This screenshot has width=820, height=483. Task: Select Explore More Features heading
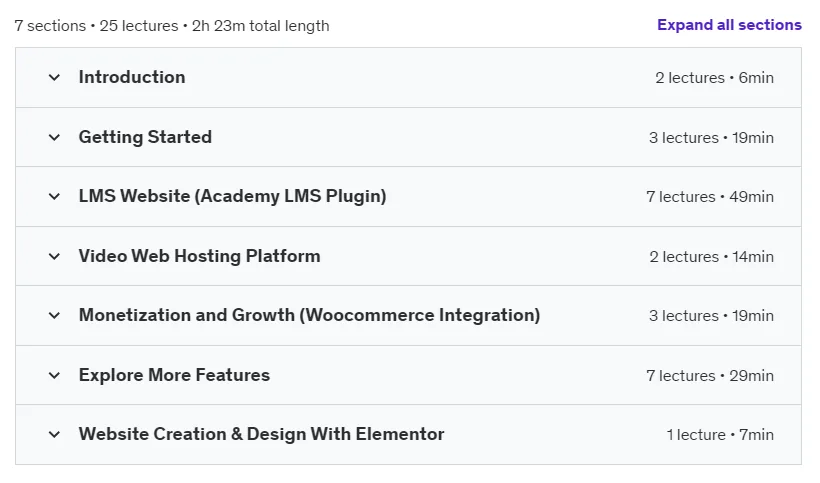(x=175, y=375)
